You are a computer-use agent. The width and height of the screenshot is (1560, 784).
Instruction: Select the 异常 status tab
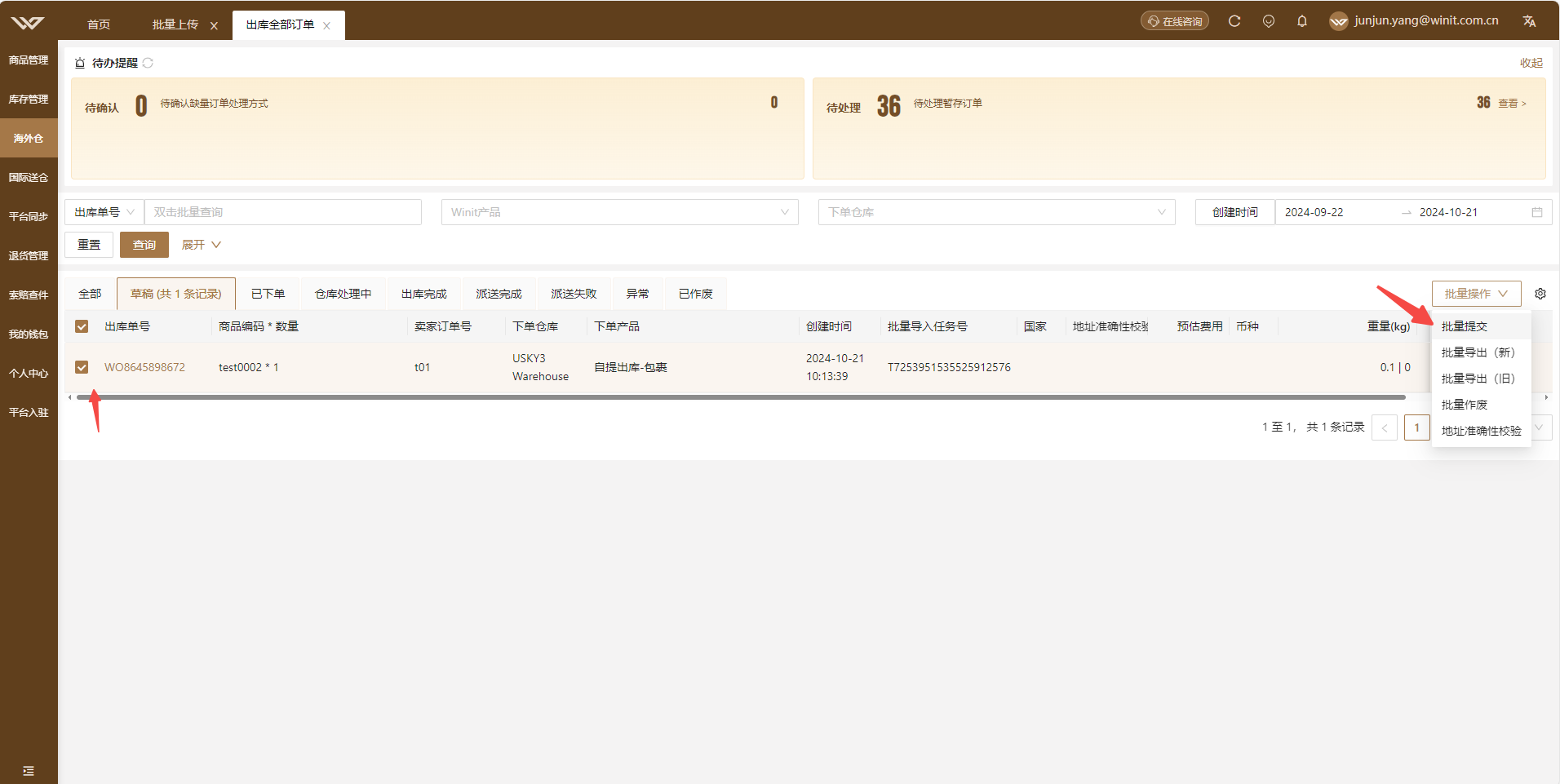(x=638, y=294)
